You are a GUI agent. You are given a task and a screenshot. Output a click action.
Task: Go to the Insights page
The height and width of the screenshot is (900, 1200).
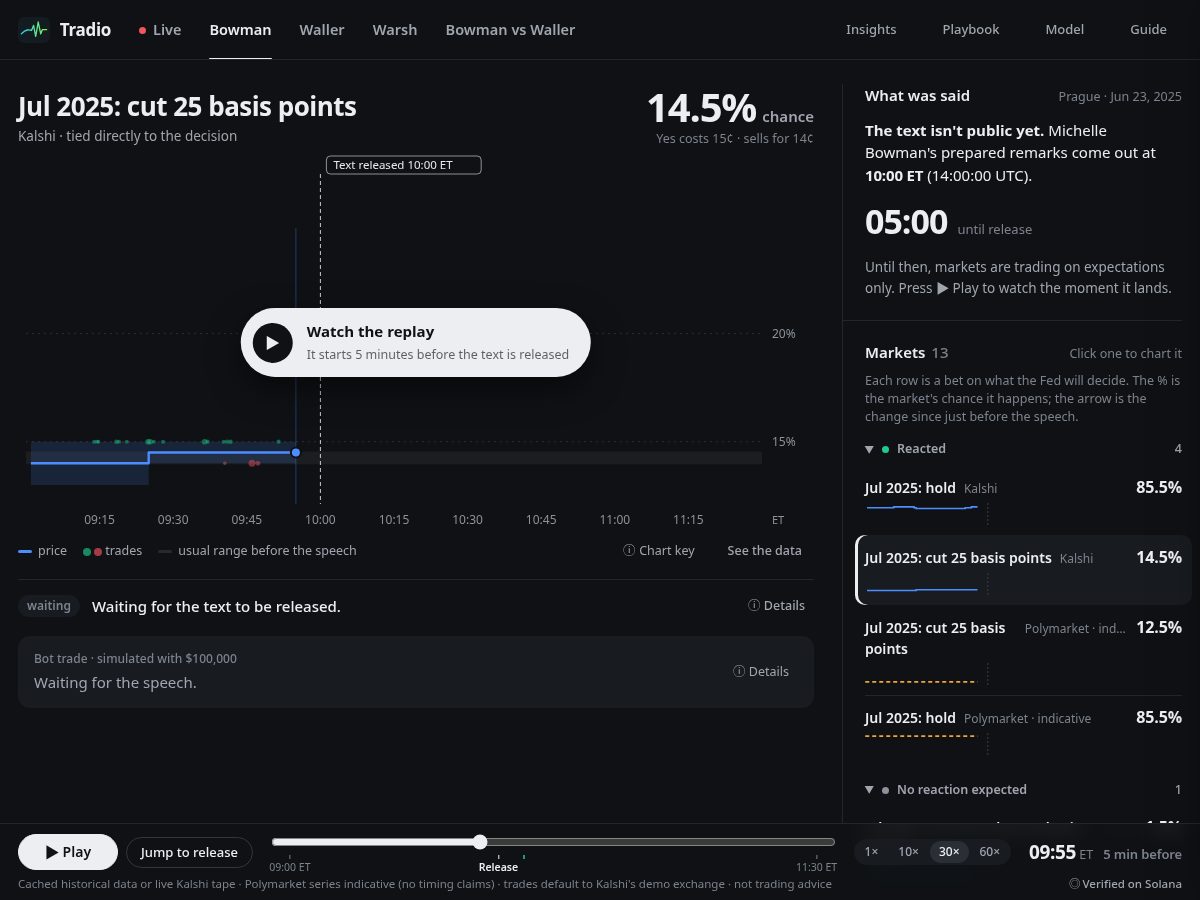tap(871, 30)
